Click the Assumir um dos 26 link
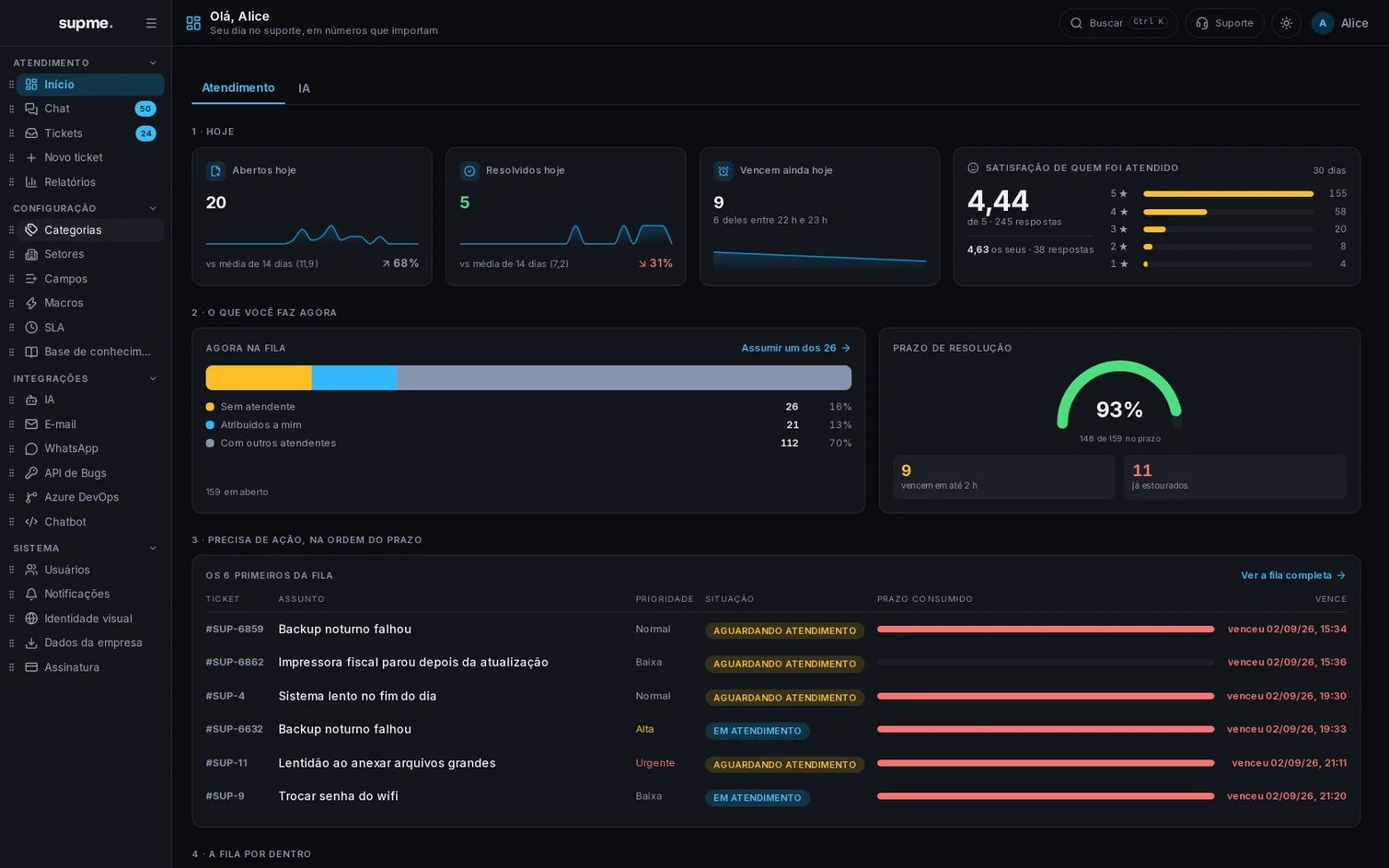Viewport: 1389px width, 868px height. pyautogui.click(x=796, y=348)
